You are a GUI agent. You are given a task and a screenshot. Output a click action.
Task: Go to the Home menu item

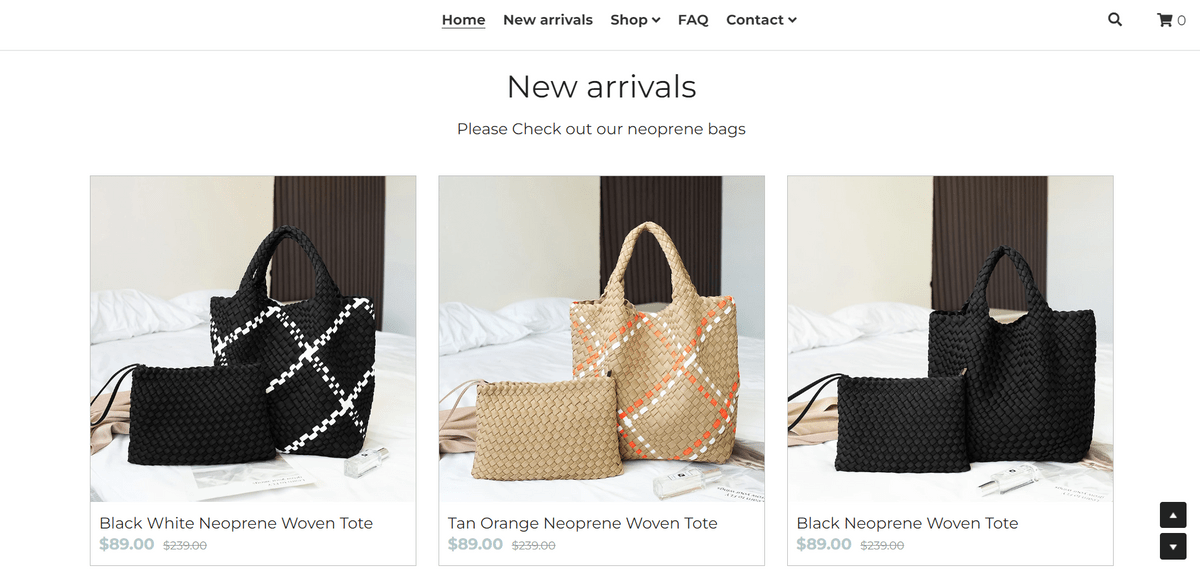(463, 20)
